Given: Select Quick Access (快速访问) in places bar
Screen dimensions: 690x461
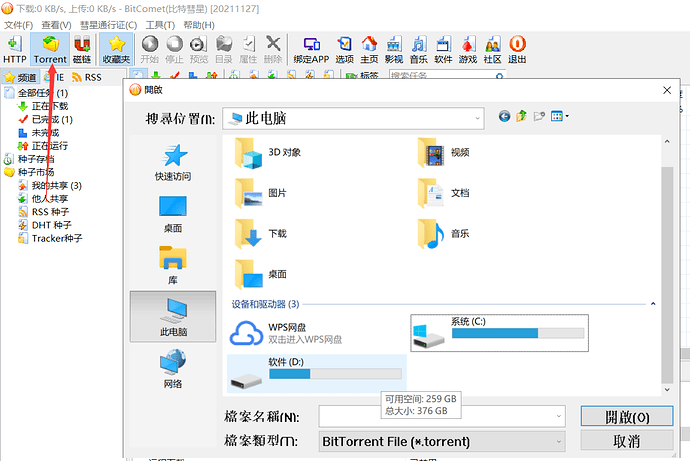Looking at the screenshot, I should 173,162.
